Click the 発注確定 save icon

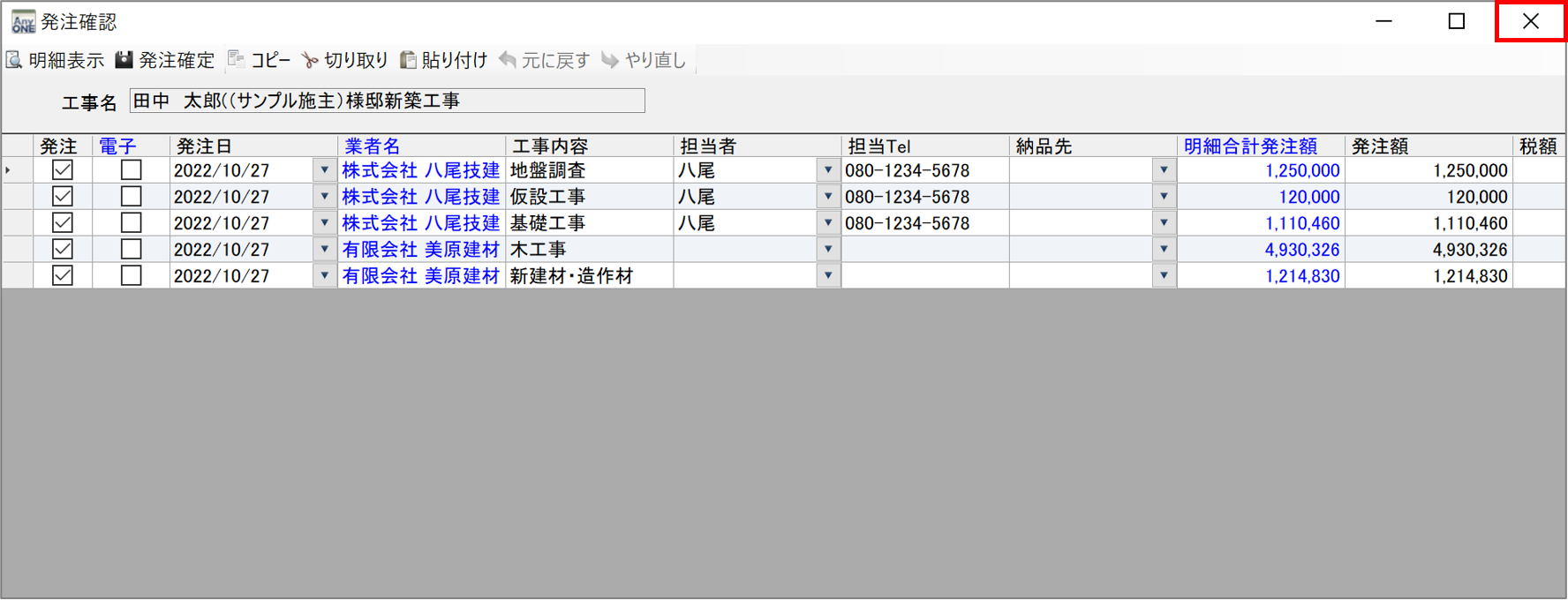pos(124,60)
